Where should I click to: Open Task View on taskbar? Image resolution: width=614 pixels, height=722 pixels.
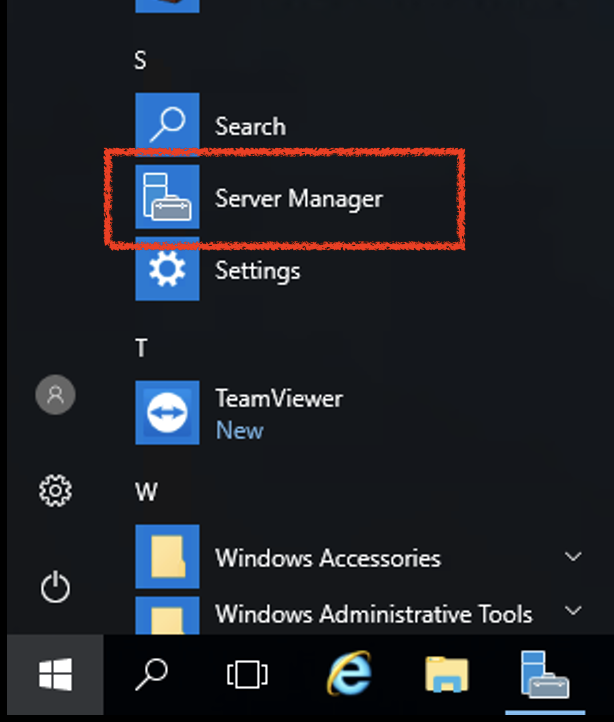(x=247, y=675)
